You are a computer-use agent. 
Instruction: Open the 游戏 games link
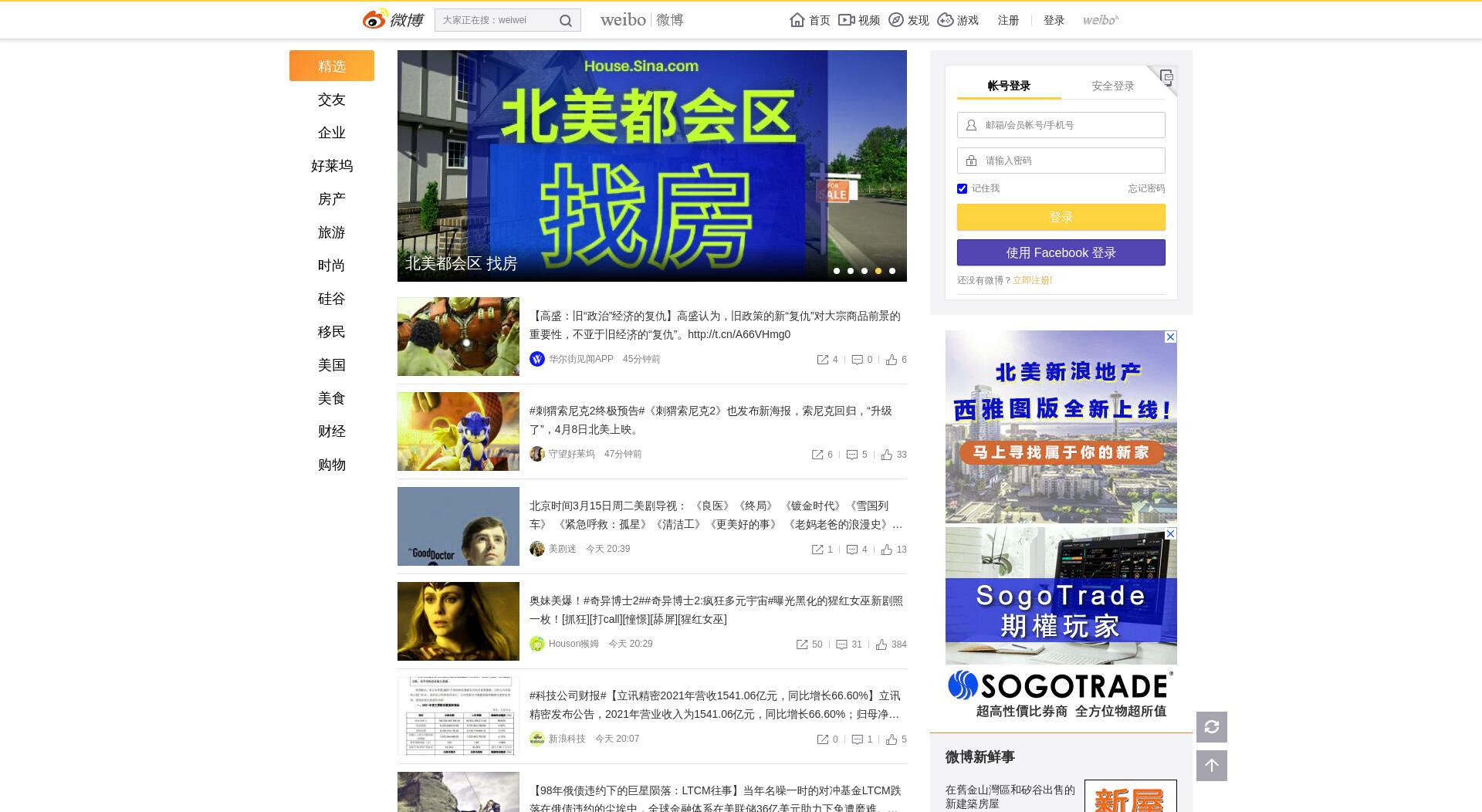tap(958, 20)
